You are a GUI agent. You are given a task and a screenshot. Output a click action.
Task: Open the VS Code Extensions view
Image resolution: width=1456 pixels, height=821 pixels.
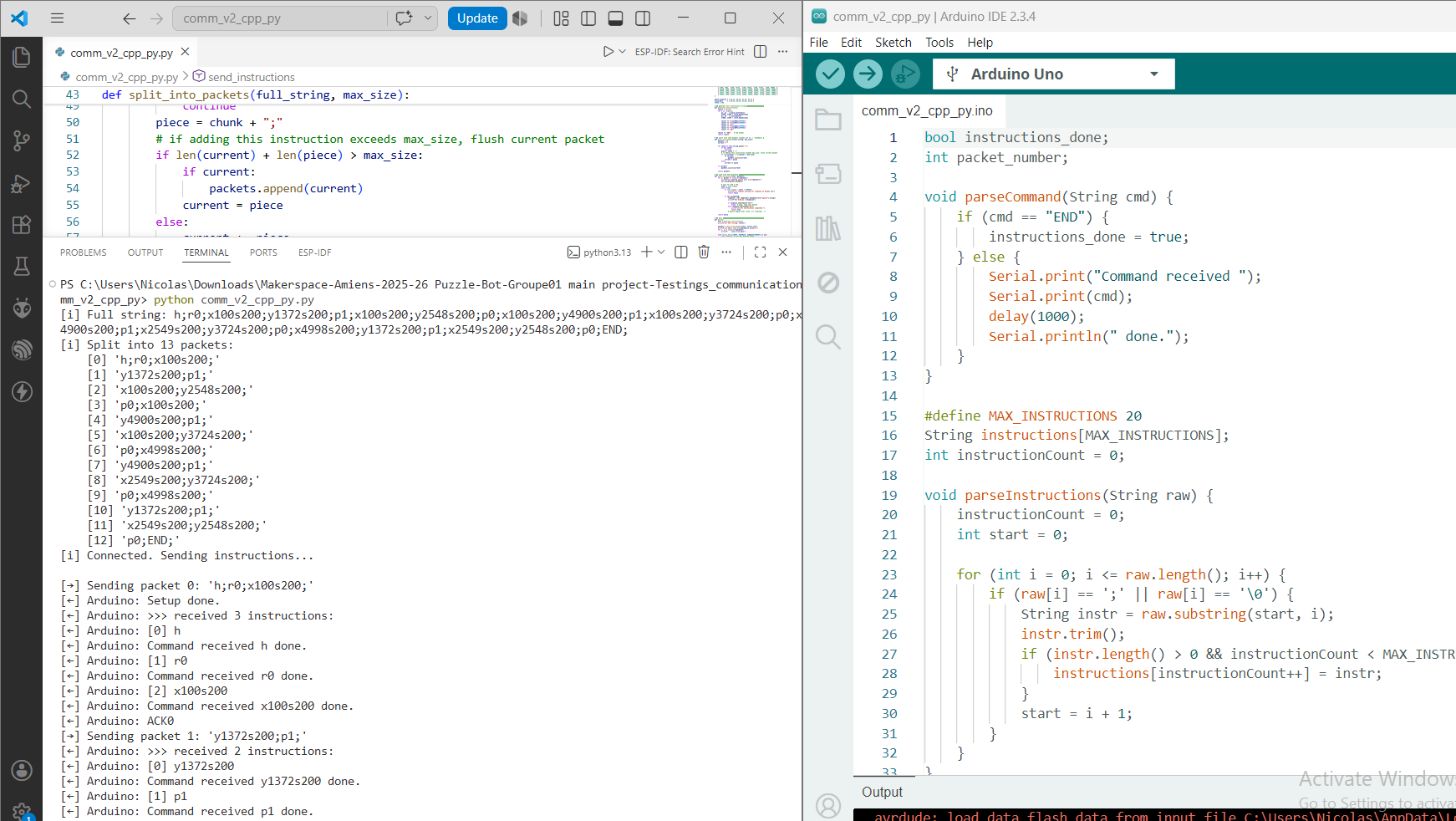(x=22, y=225)
